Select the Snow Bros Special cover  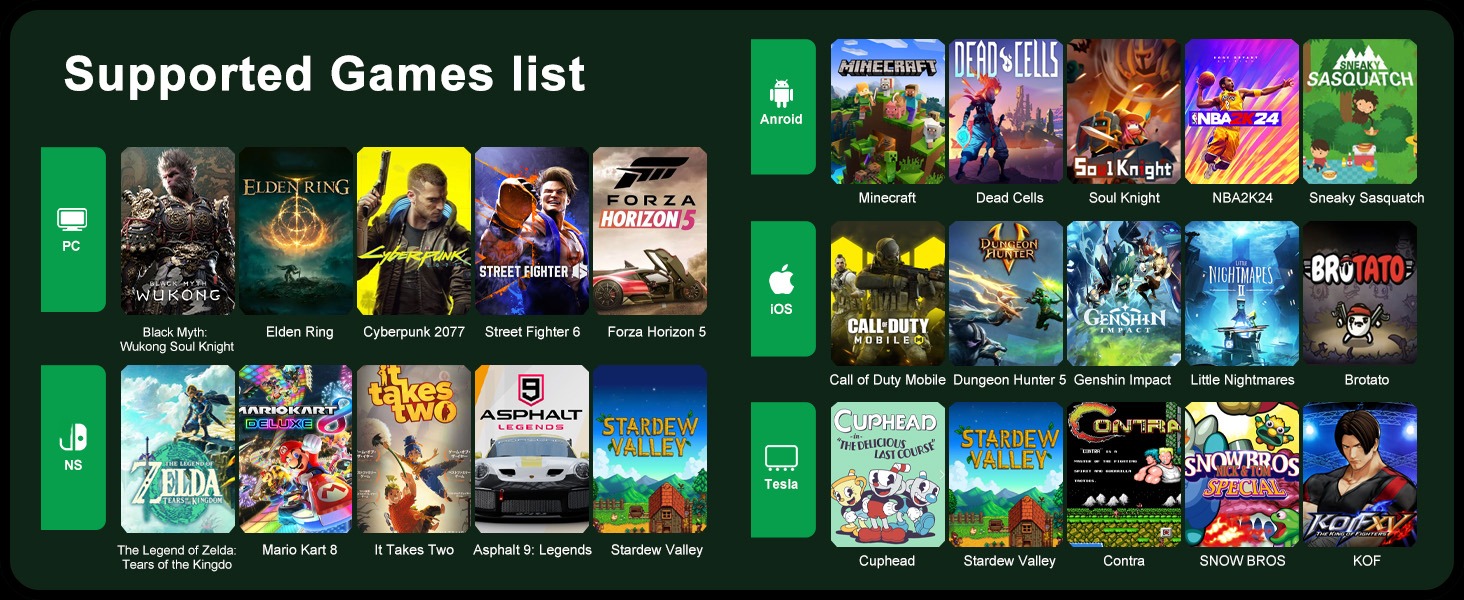1242,474
